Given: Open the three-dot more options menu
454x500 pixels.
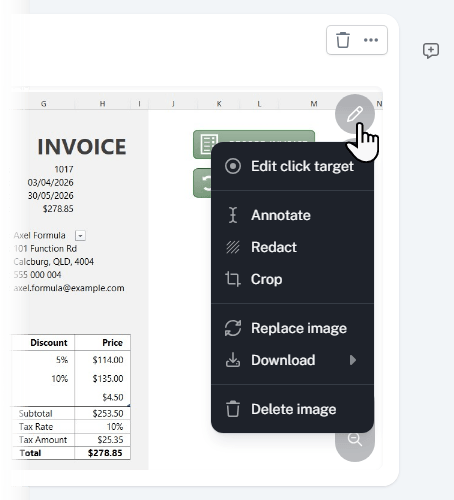Looking at the screenshot, I should [x=371, y=40].
